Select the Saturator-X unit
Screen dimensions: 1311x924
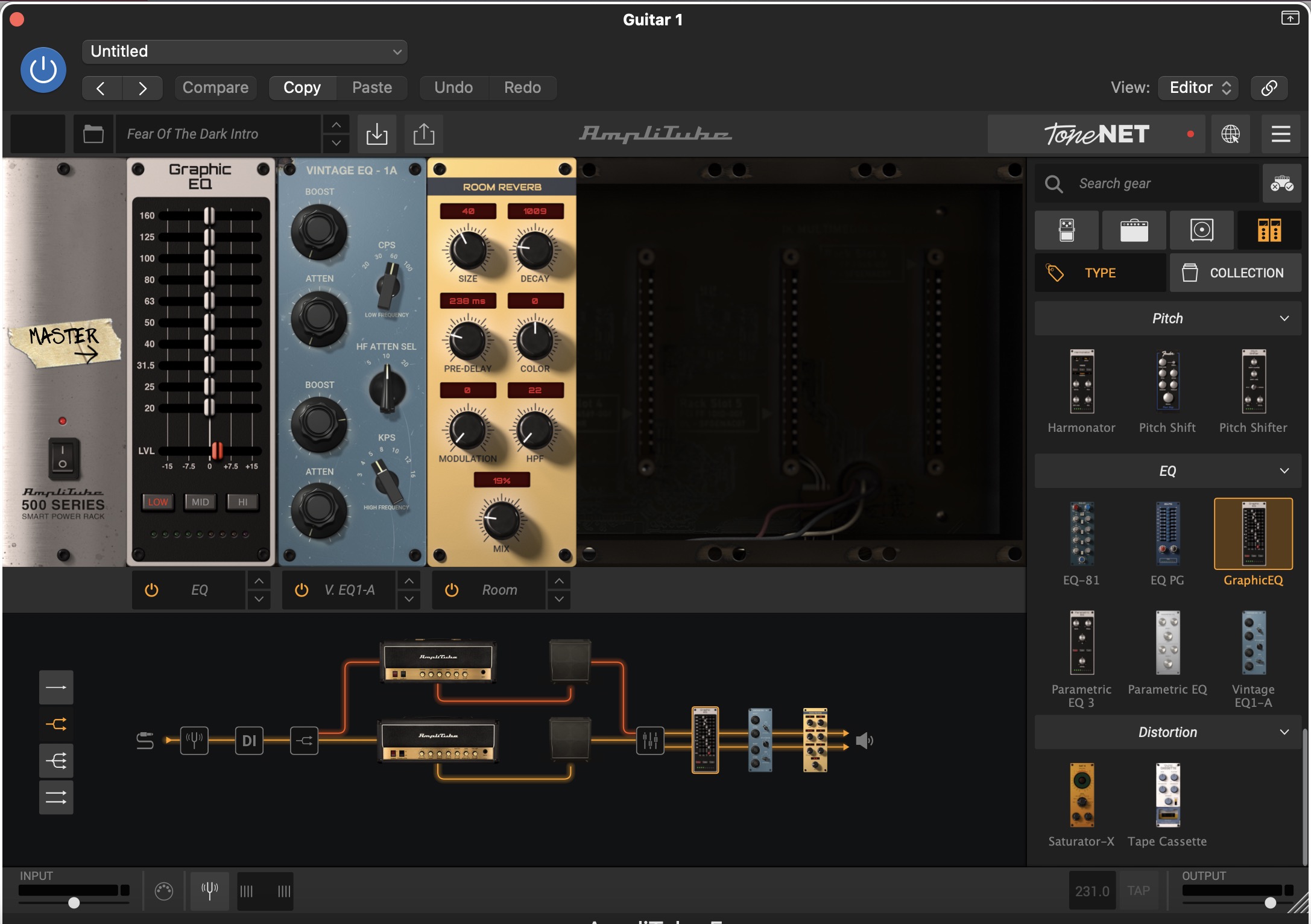pyautogui.click(x=1081, y=805)
